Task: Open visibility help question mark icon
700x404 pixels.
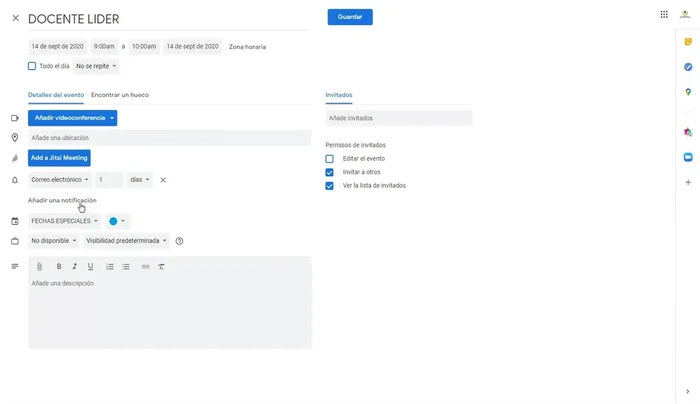Action: click(179, 241)
